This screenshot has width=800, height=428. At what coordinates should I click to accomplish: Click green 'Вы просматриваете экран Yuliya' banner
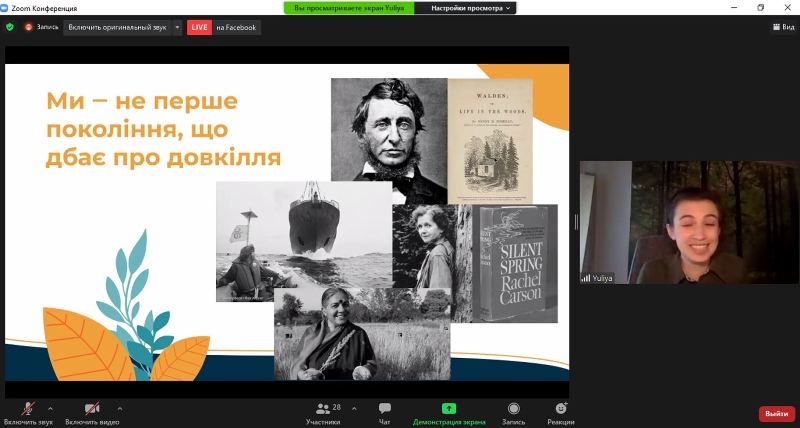click(x=349, y=8)
